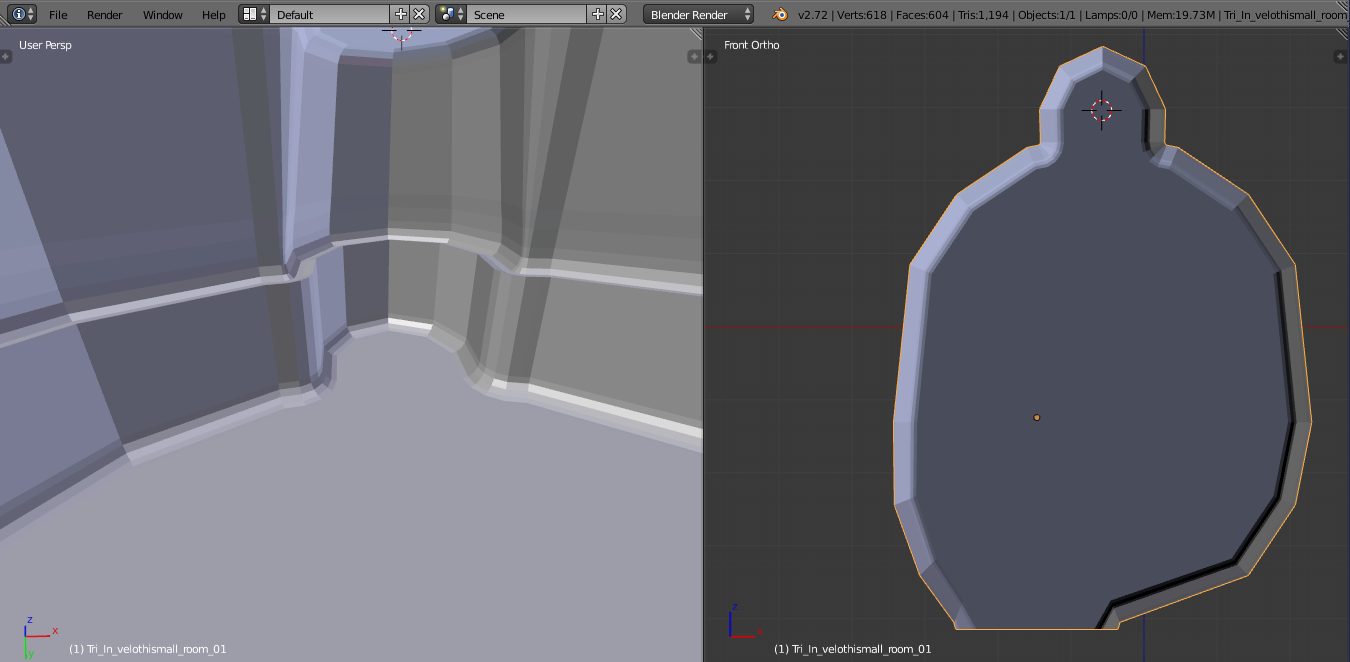Browse scenes with the scene icon

pyautogui.click(x=452, y=14)
